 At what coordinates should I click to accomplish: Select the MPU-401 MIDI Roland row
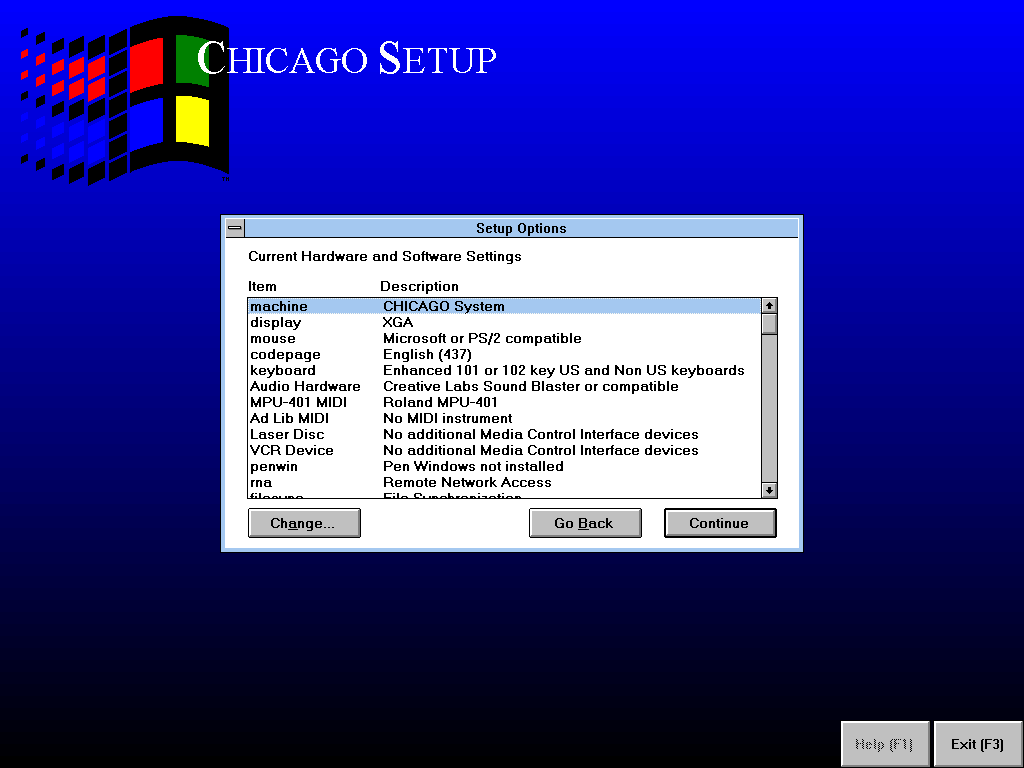point(504,402)
